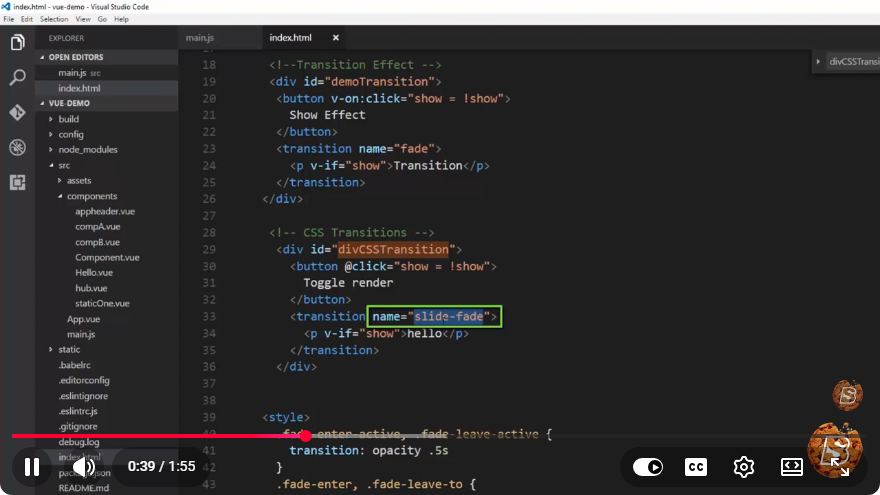Viewport: 880px width, 495px height.
Task: Open Hello.vue file
Action: coord(94,272)
